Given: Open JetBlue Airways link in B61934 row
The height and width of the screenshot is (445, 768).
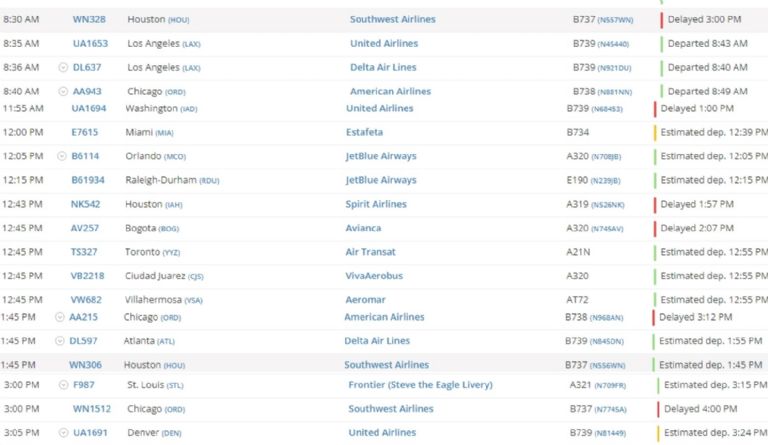Looking at the screenshot, I should point(381,180).
